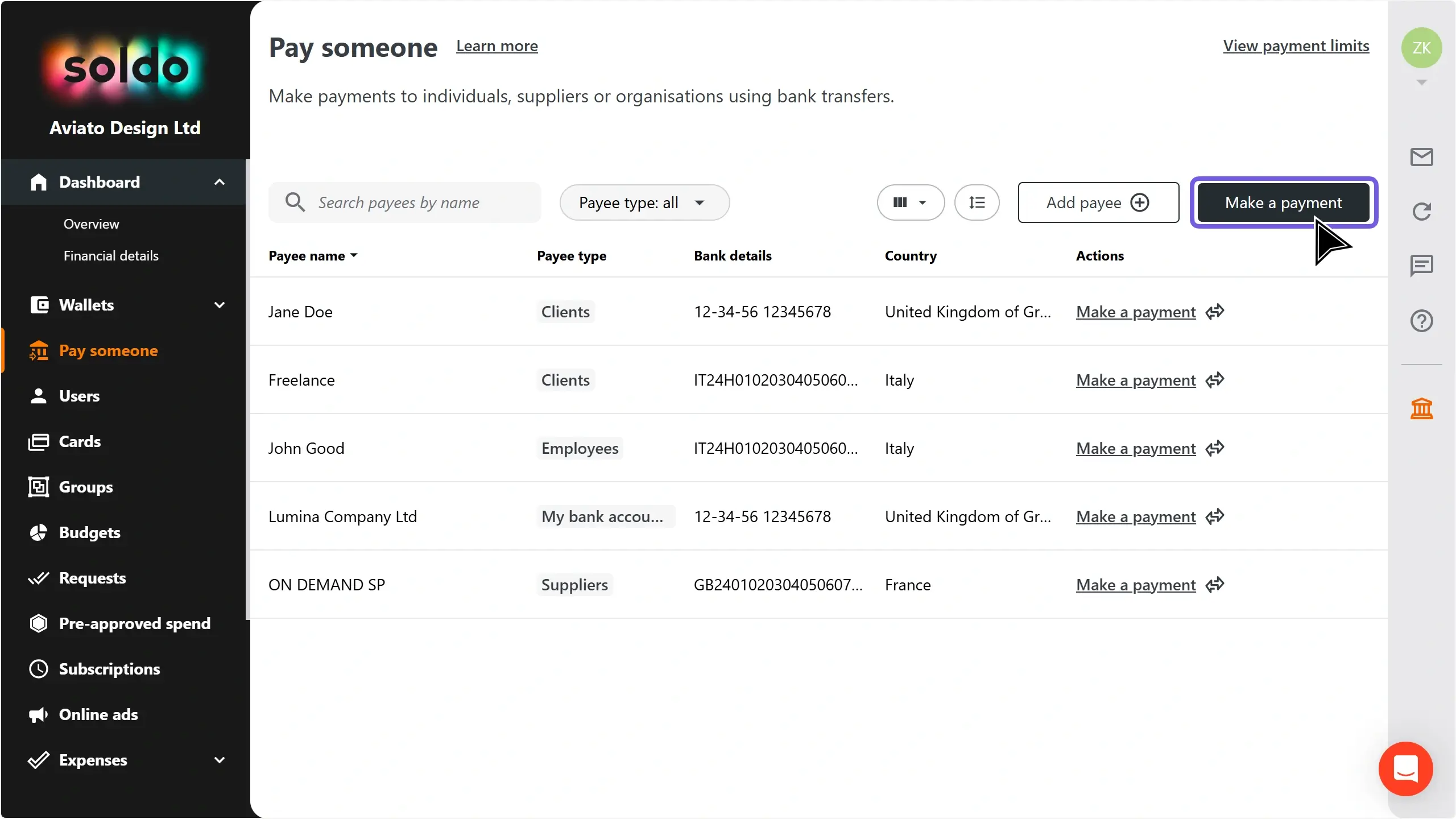
Task: Click the France country cell
Action: 908,585
